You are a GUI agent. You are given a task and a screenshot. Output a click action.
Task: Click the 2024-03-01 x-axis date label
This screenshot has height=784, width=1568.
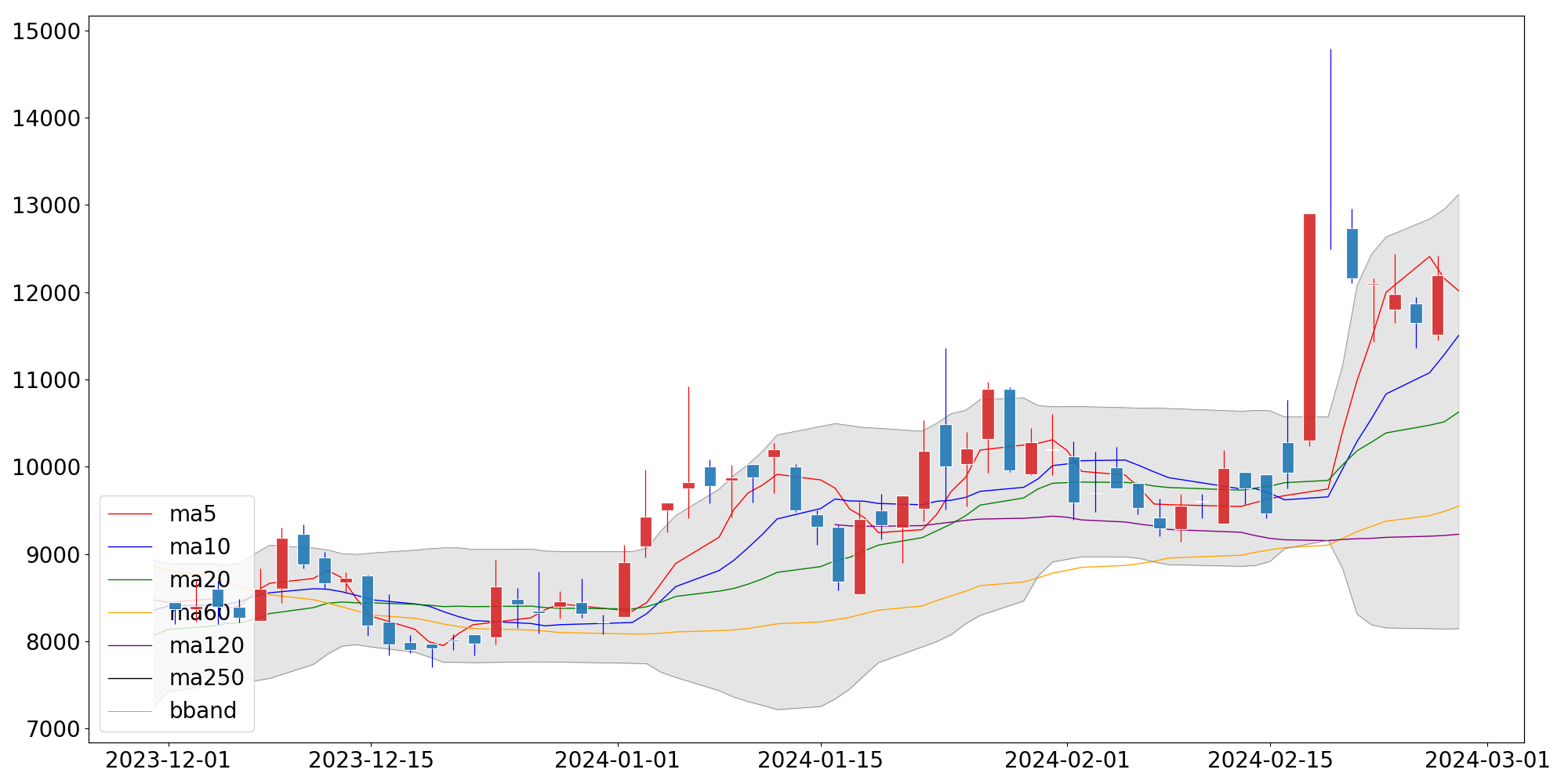(x=1487, y=760)
